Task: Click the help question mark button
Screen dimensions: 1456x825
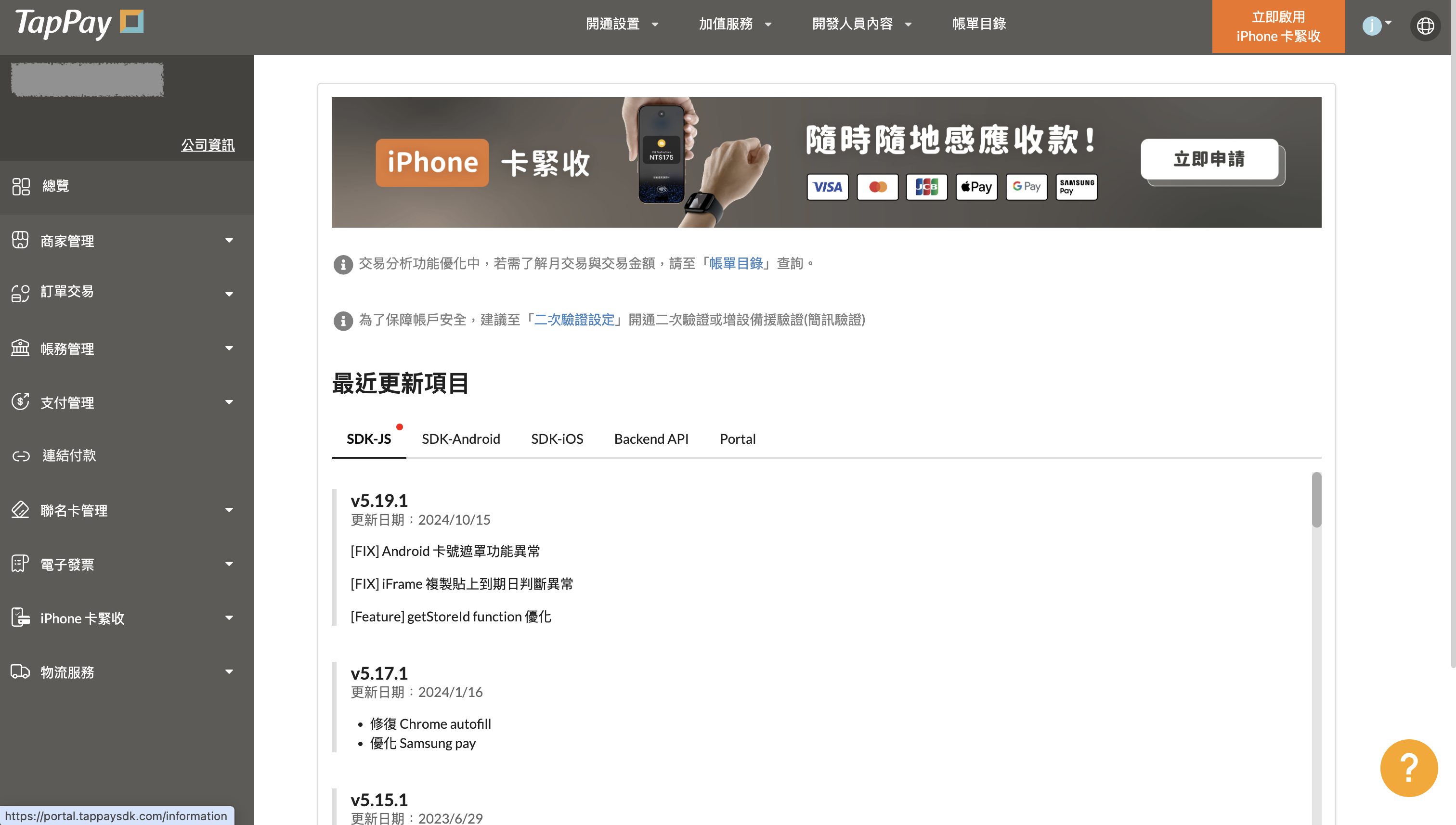Action: tap(1408, 768)
